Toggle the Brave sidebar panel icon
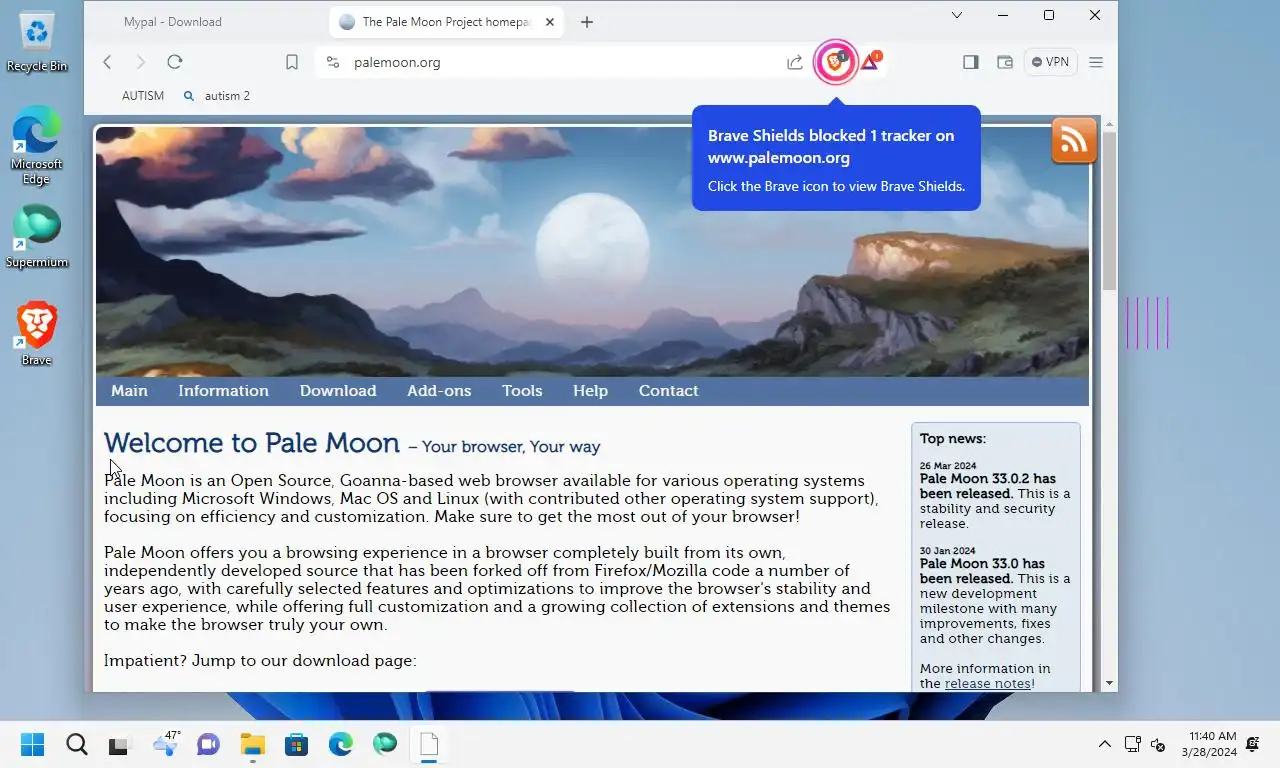This screenshot has width=1280, height=768. [x=970, y=62]
